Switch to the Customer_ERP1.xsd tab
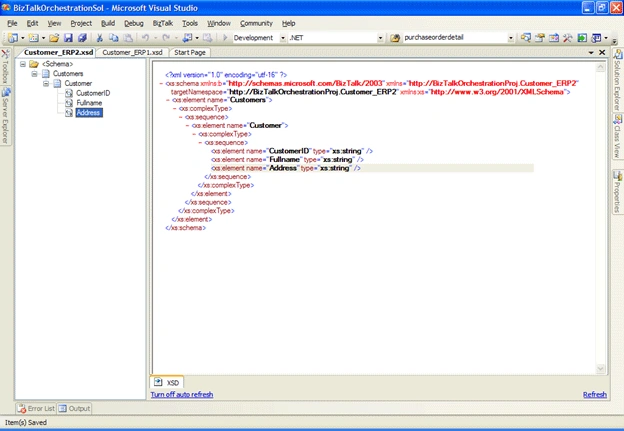 (x=133, y=53)
